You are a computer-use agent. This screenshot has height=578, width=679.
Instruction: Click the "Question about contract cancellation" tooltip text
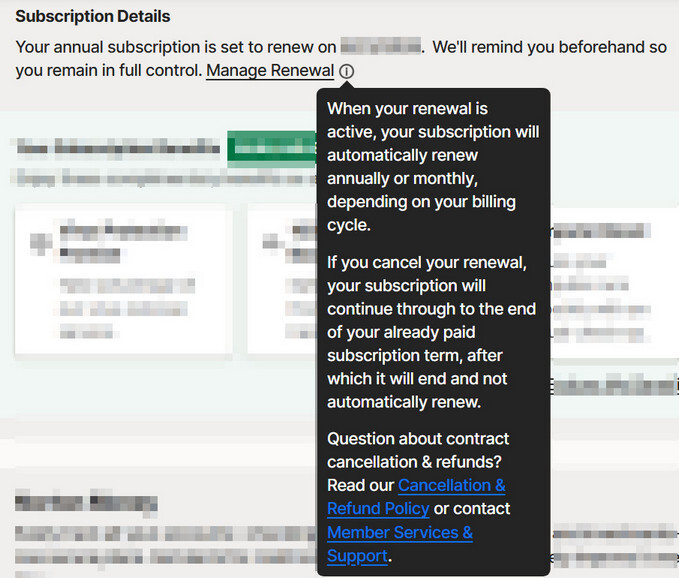tap(418, 449)
